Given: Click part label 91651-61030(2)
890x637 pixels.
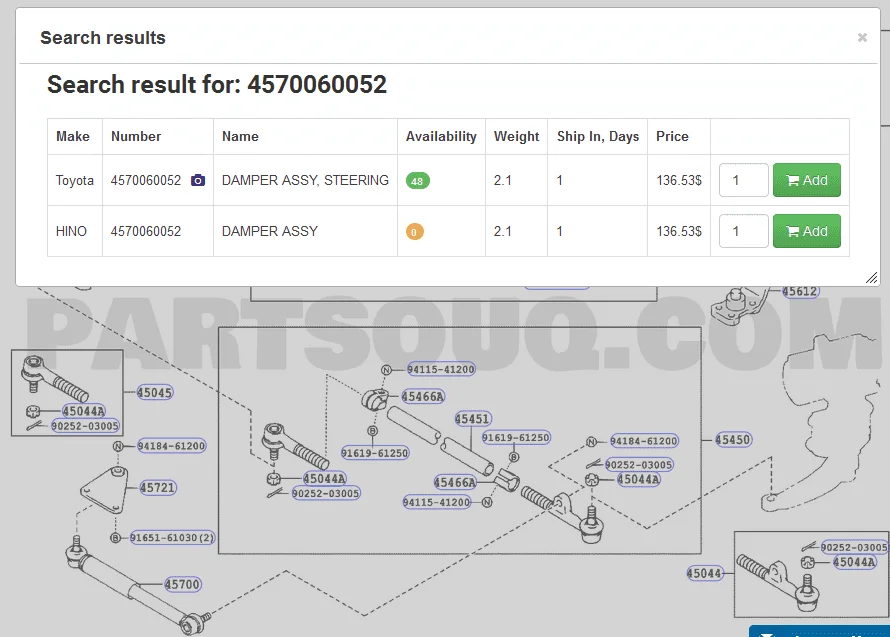Looking at the screenshot, I should click(x=172, y=538).
